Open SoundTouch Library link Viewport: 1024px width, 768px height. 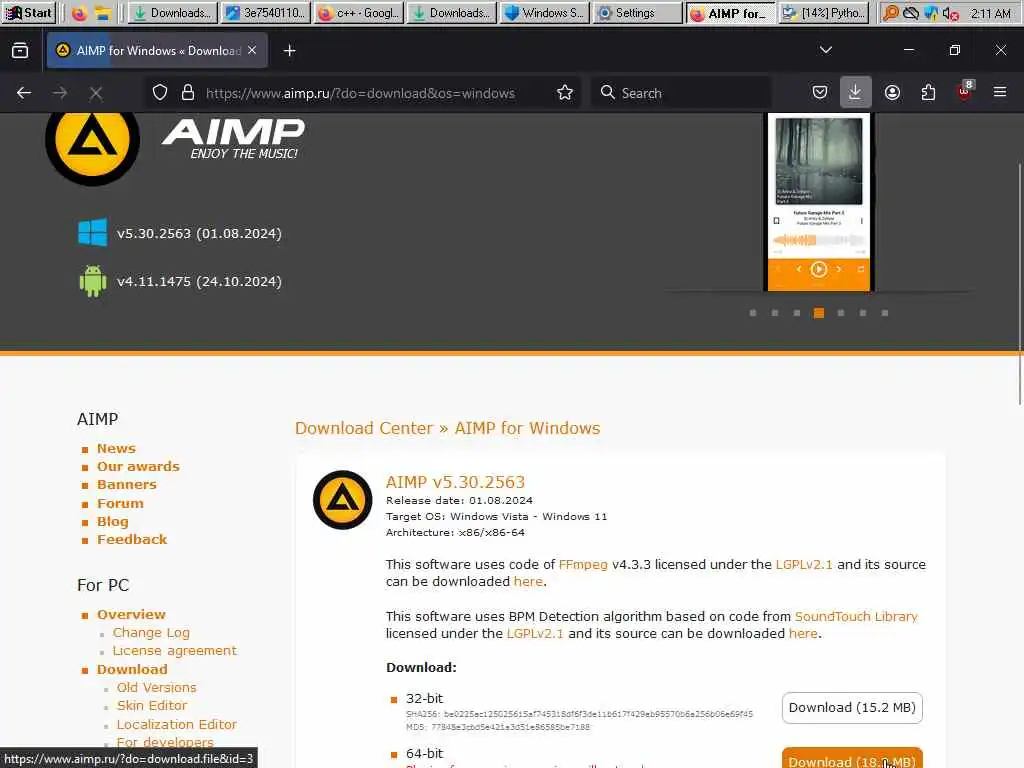[856, 616]
